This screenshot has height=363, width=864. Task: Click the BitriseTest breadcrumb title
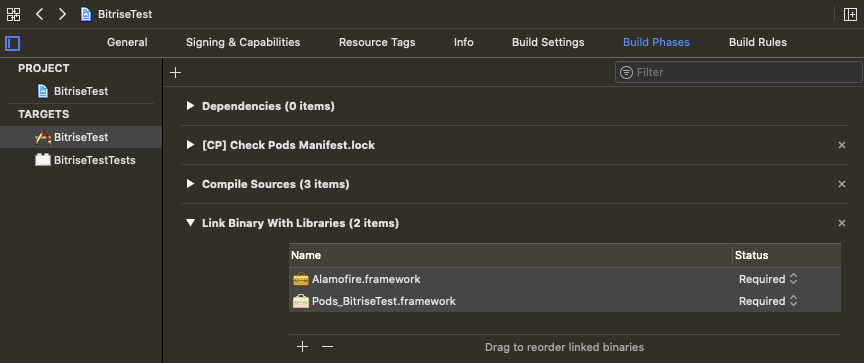point(125,14)
